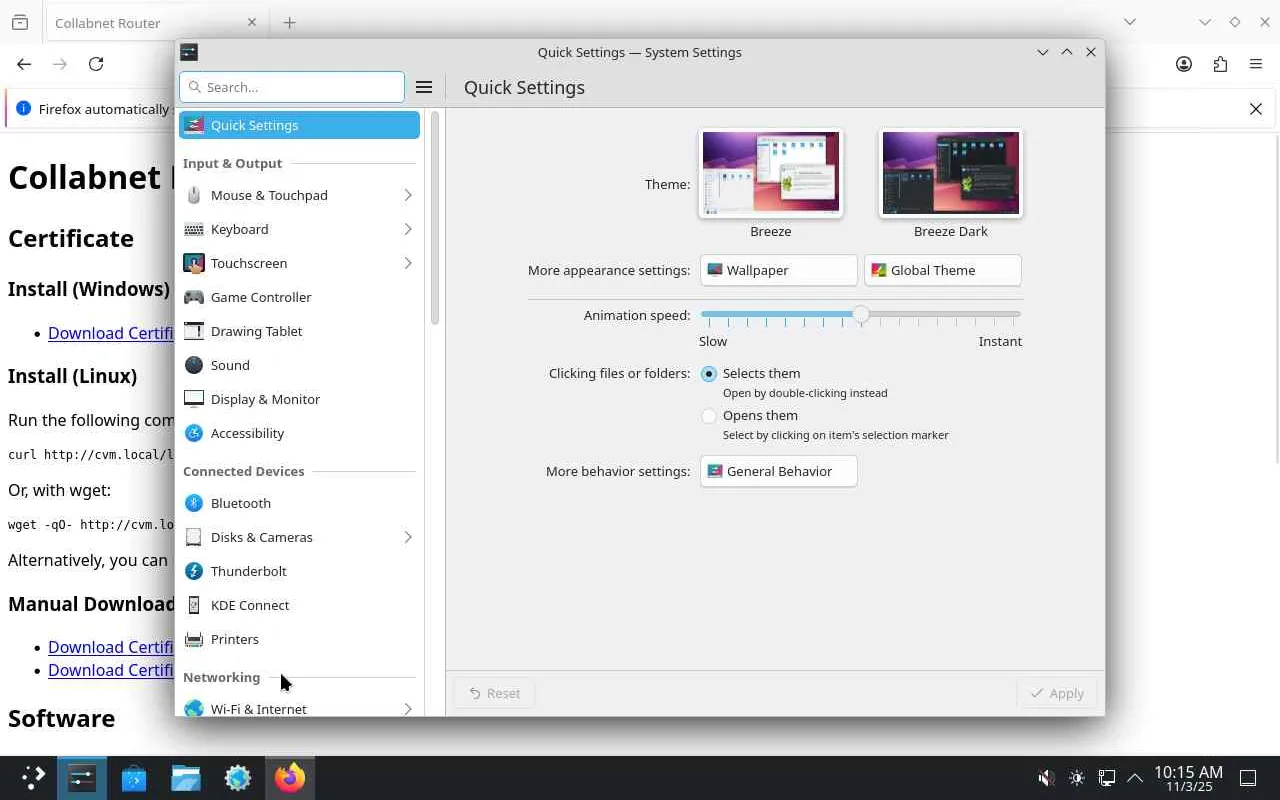Dismiss the Firefox notification bar
The width and height of the screenshot is (1280, 800).
pyautogui.click(x=1256, y=109)
